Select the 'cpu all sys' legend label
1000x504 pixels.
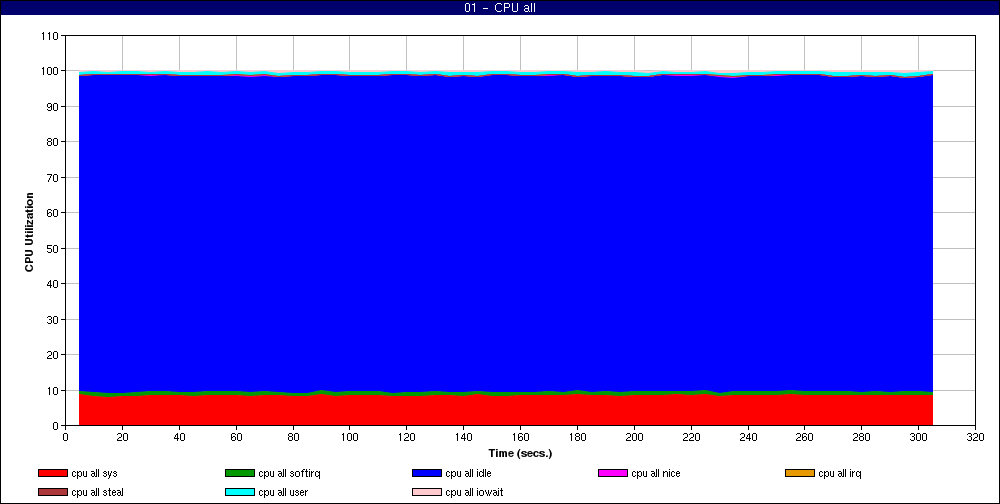click(95, 473)
